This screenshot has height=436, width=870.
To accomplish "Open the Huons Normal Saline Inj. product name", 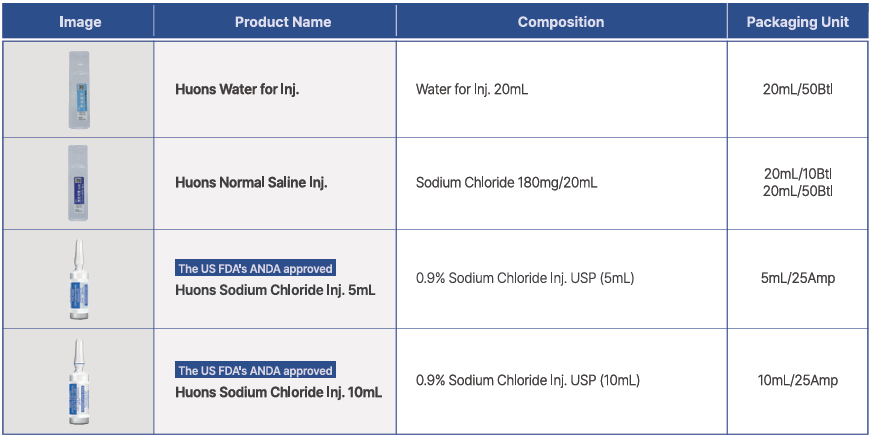I will click(251, 183).
